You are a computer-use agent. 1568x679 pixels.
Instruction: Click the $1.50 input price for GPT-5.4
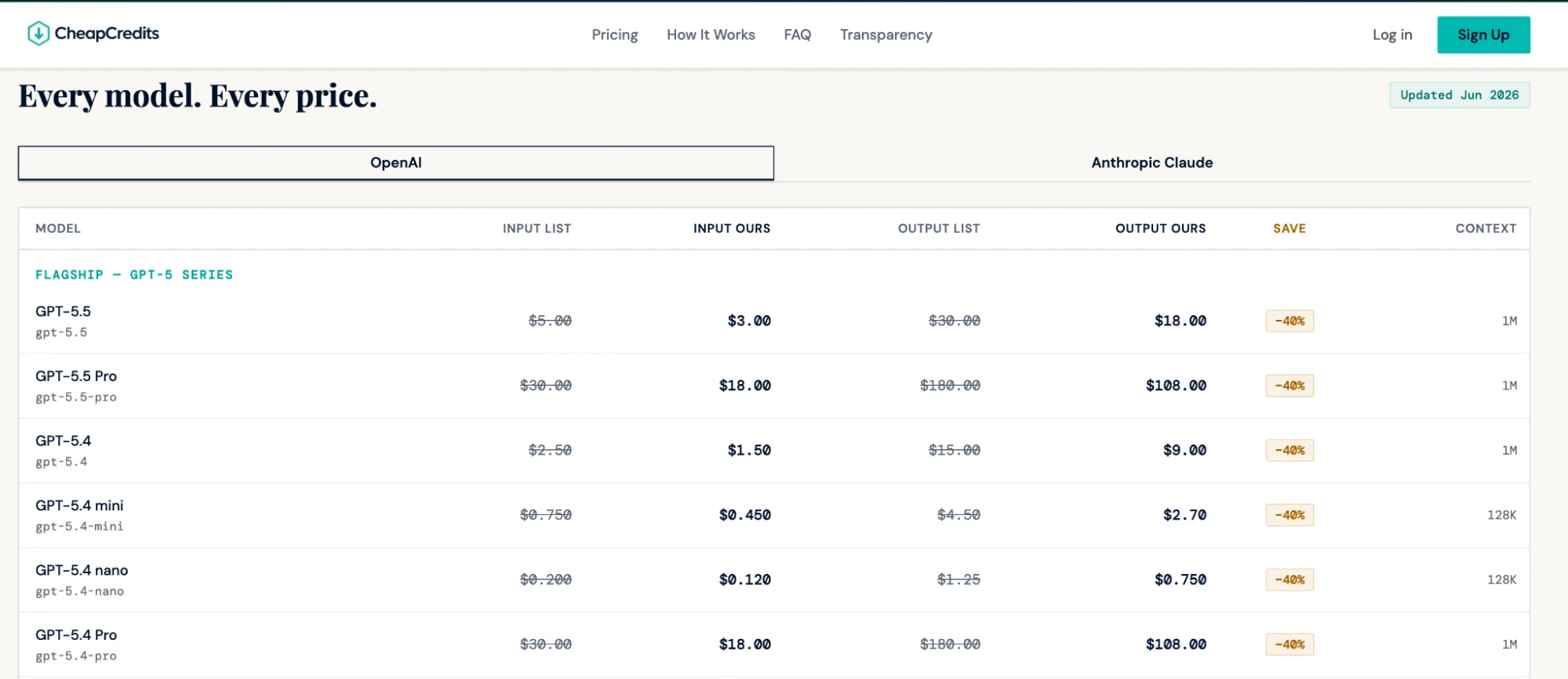[749, 450]
